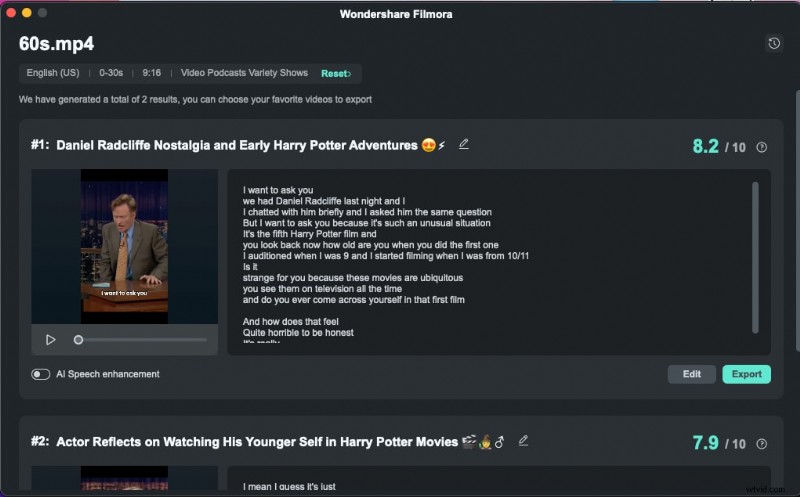Click inside the first result's transcript text
The width and height of the screenshot is (800, 497).
pos(400,260)
